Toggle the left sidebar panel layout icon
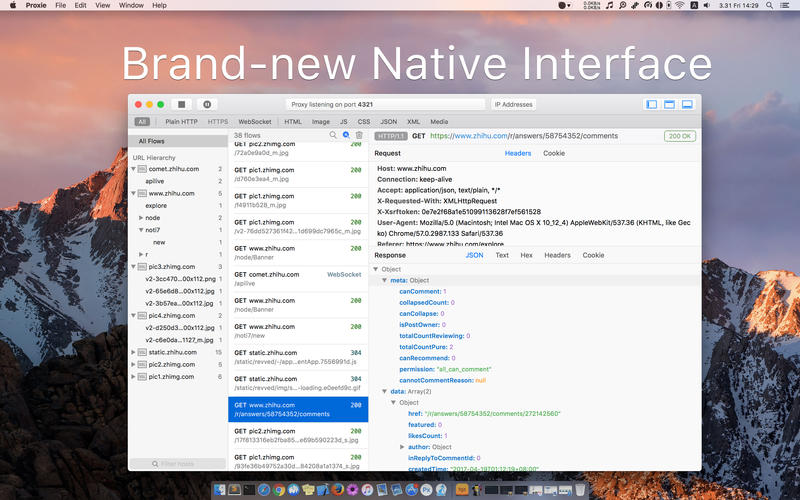The width and height of the screenshot is (800, 500). click(652, 105)
